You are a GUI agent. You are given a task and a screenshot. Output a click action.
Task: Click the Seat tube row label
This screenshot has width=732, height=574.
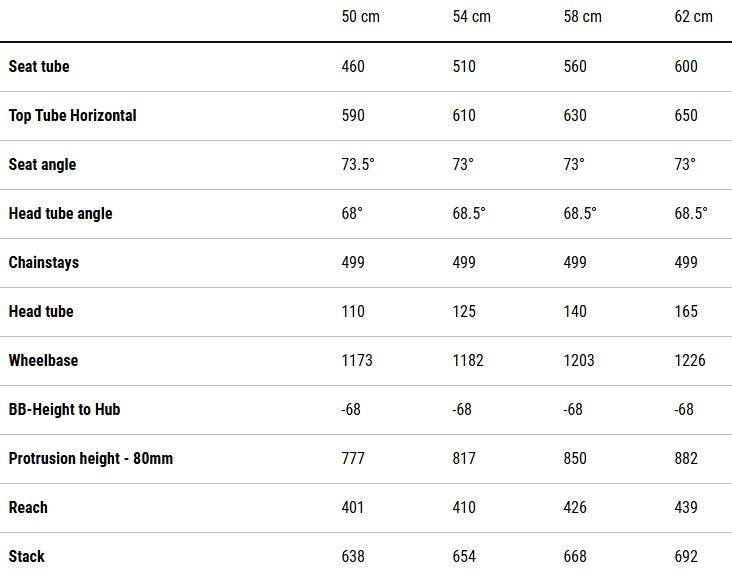click(39, 66)
